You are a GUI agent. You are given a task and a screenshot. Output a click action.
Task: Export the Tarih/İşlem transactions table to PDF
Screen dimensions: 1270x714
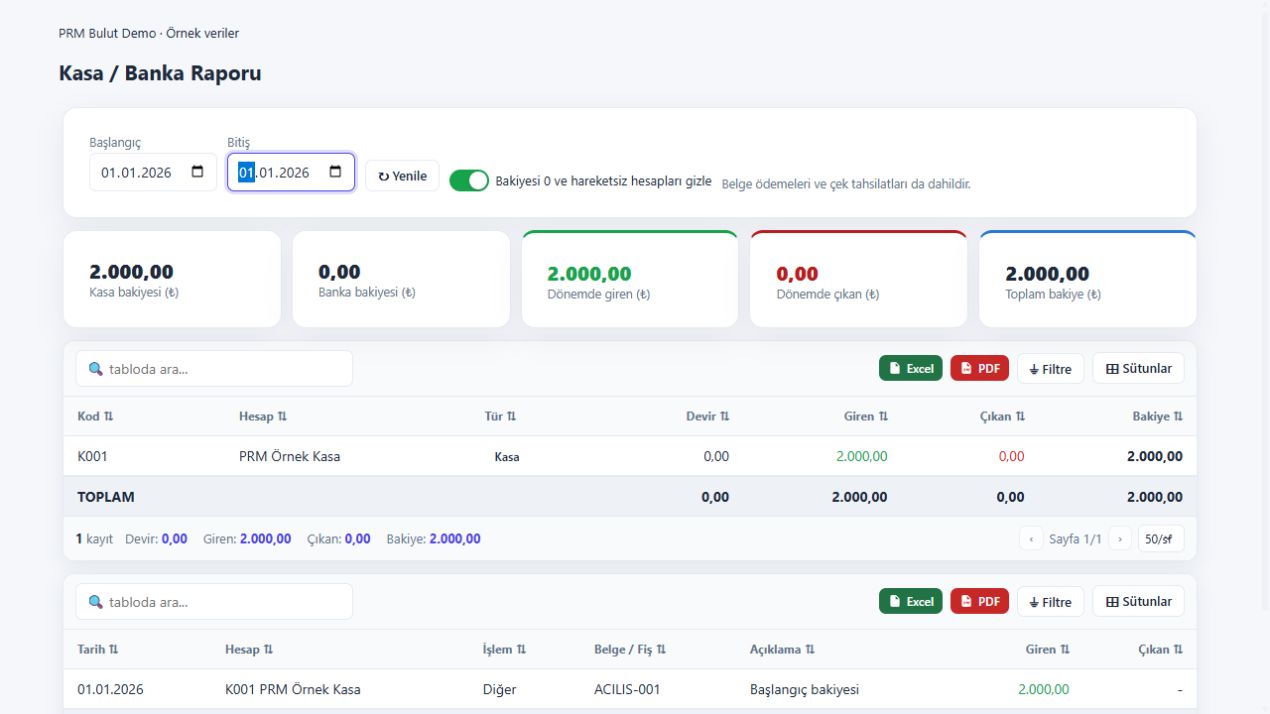[x=980, y=601]
